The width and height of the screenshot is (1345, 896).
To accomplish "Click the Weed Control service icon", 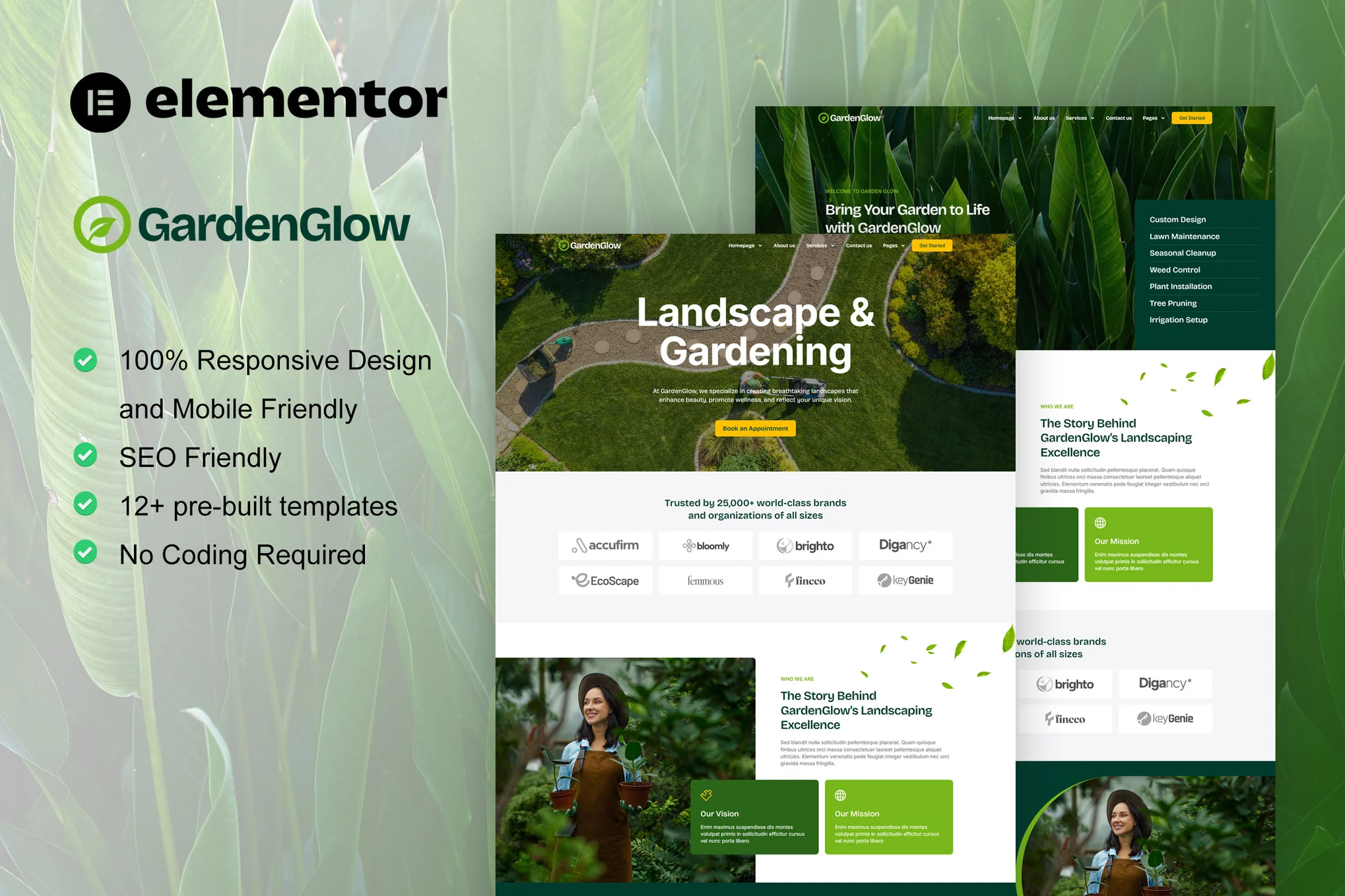I will (1176, 269).
